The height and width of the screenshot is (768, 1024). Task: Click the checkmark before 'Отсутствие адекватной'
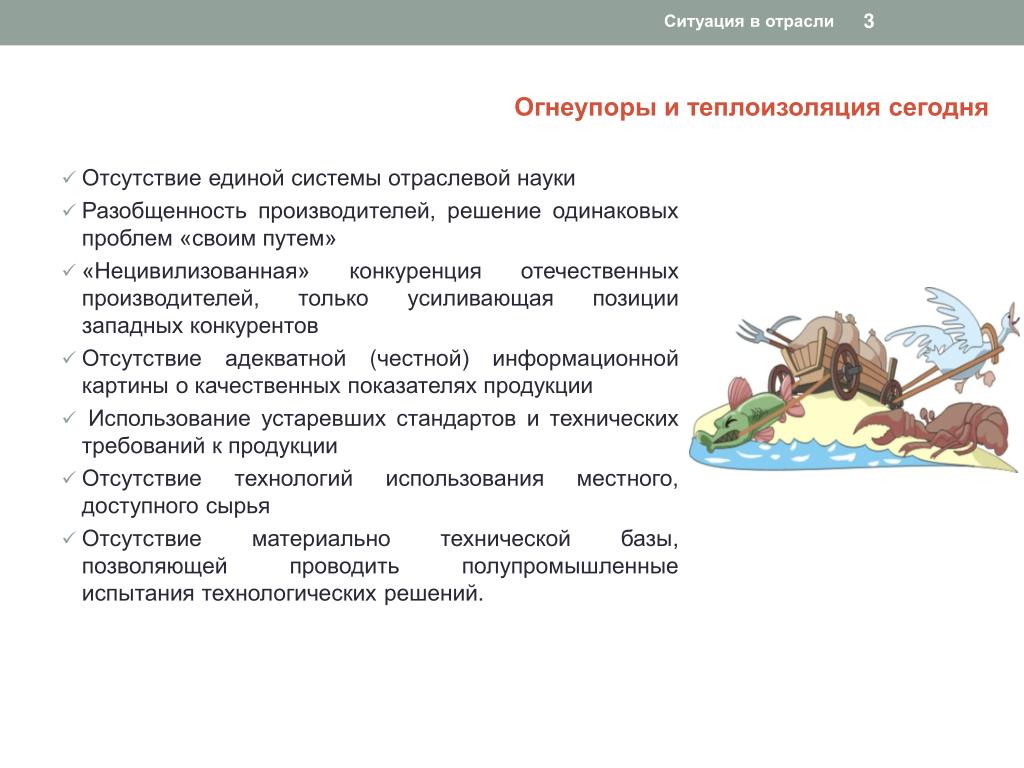[x=69, y=358]
